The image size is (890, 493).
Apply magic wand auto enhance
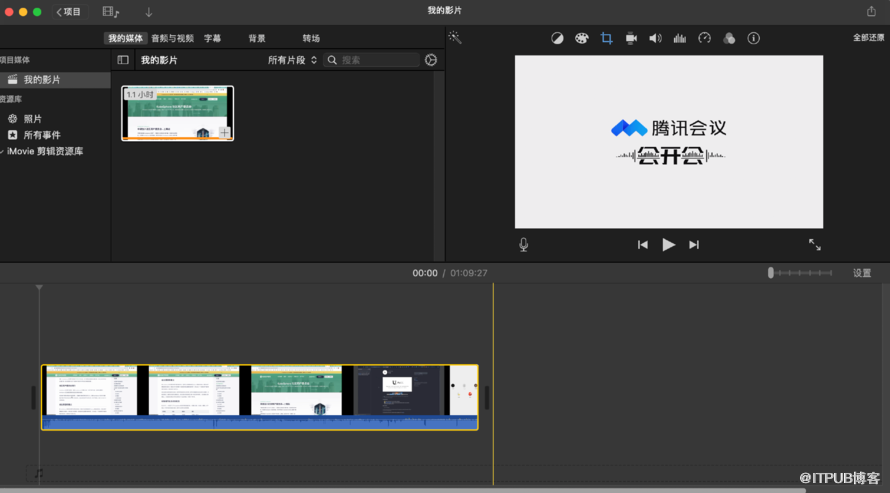click(x=455, y=37)
